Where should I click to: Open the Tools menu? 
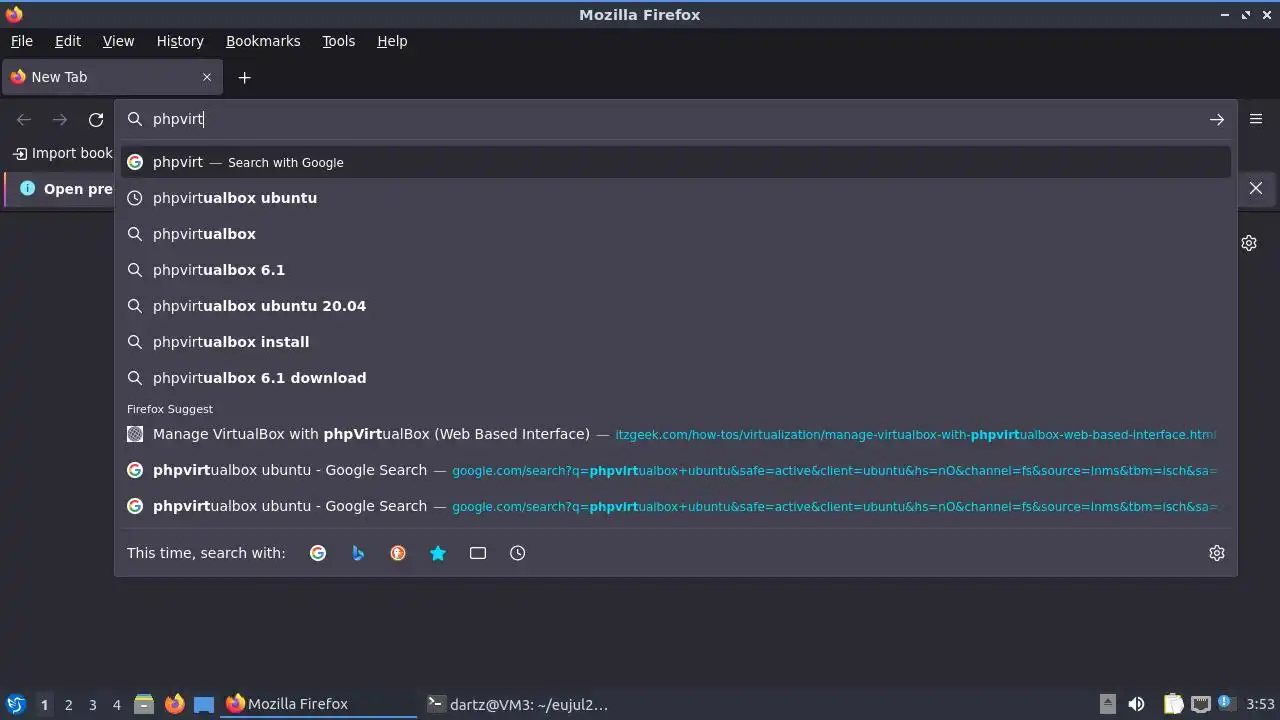[338, 41]
